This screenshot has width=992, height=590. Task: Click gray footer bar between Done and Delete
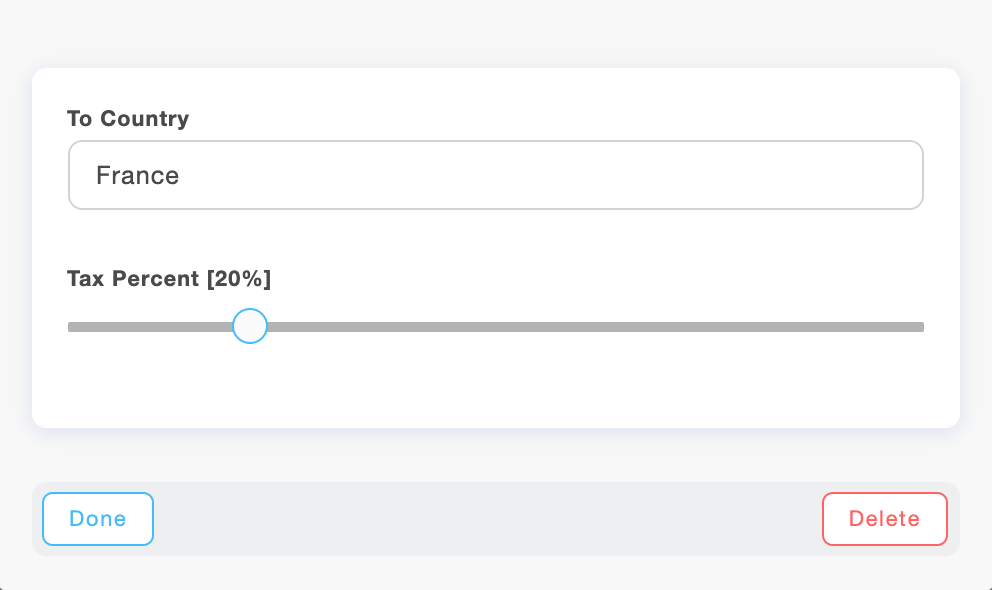click(x=488, y=519)
